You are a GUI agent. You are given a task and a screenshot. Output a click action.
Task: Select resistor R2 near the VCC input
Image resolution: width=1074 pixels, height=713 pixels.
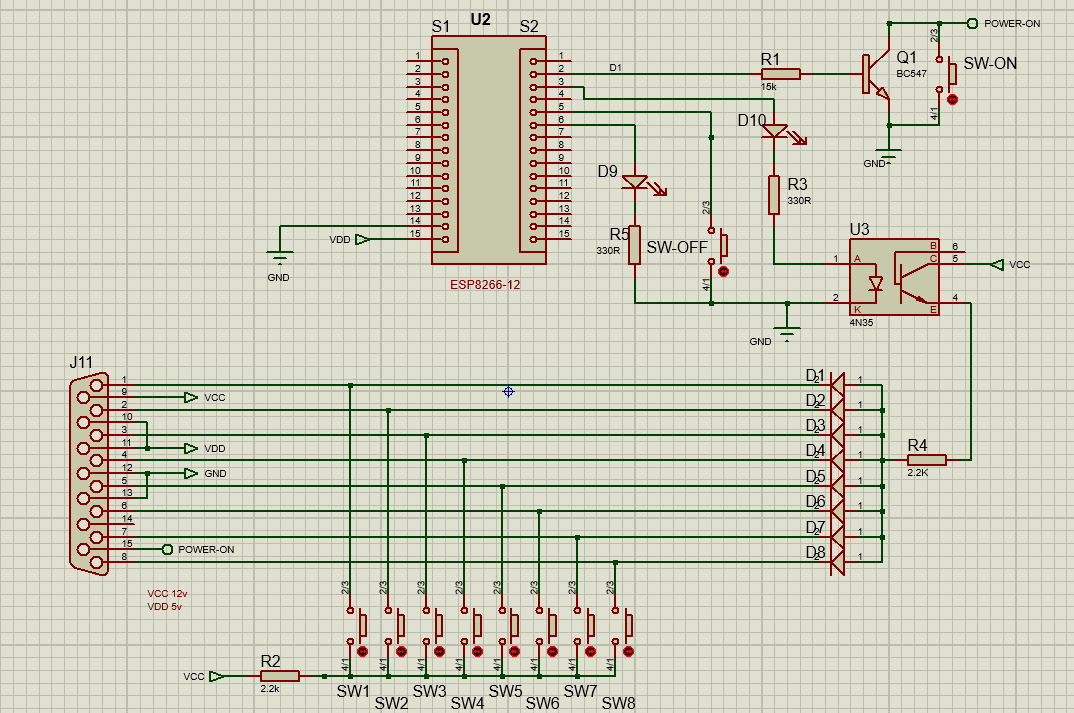pyautogui.click(x=279, y=676)
